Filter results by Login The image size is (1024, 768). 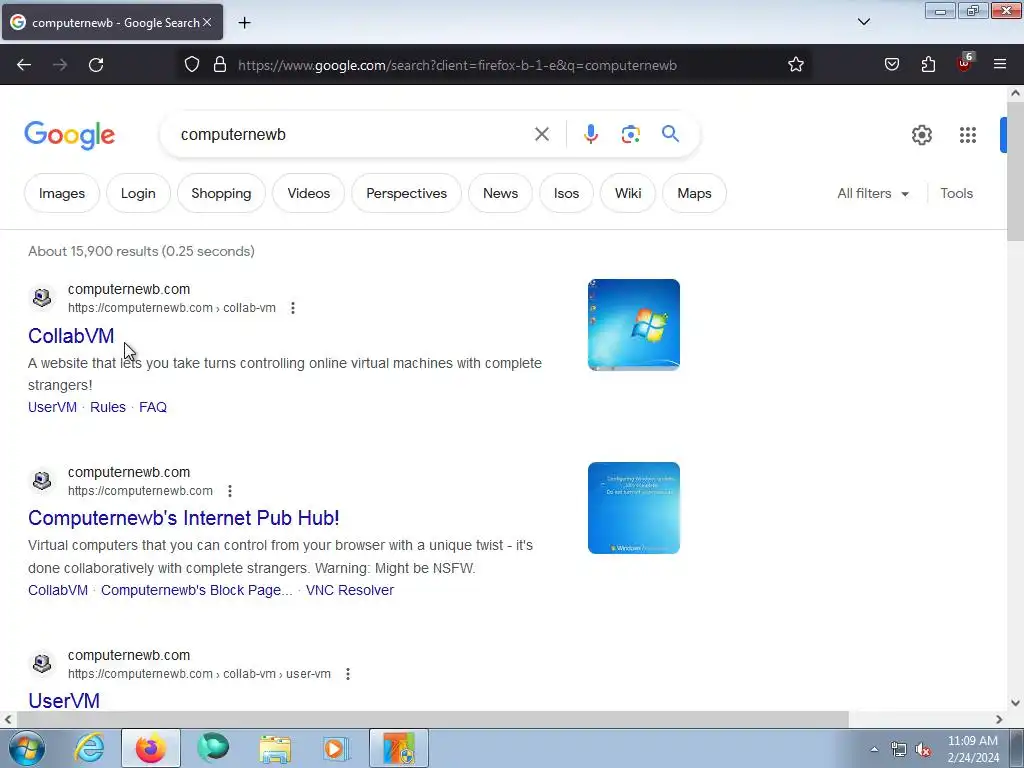pyautogui.click(x=138, y=193)
